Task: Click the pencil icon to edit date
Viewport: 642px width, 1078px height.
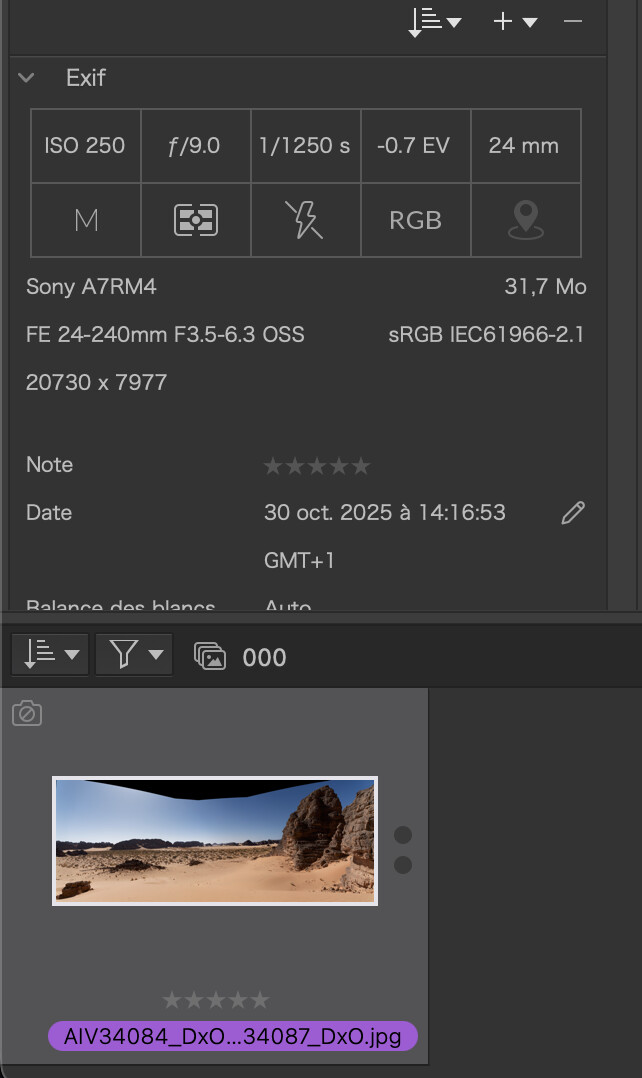Action: coord(572,514)
